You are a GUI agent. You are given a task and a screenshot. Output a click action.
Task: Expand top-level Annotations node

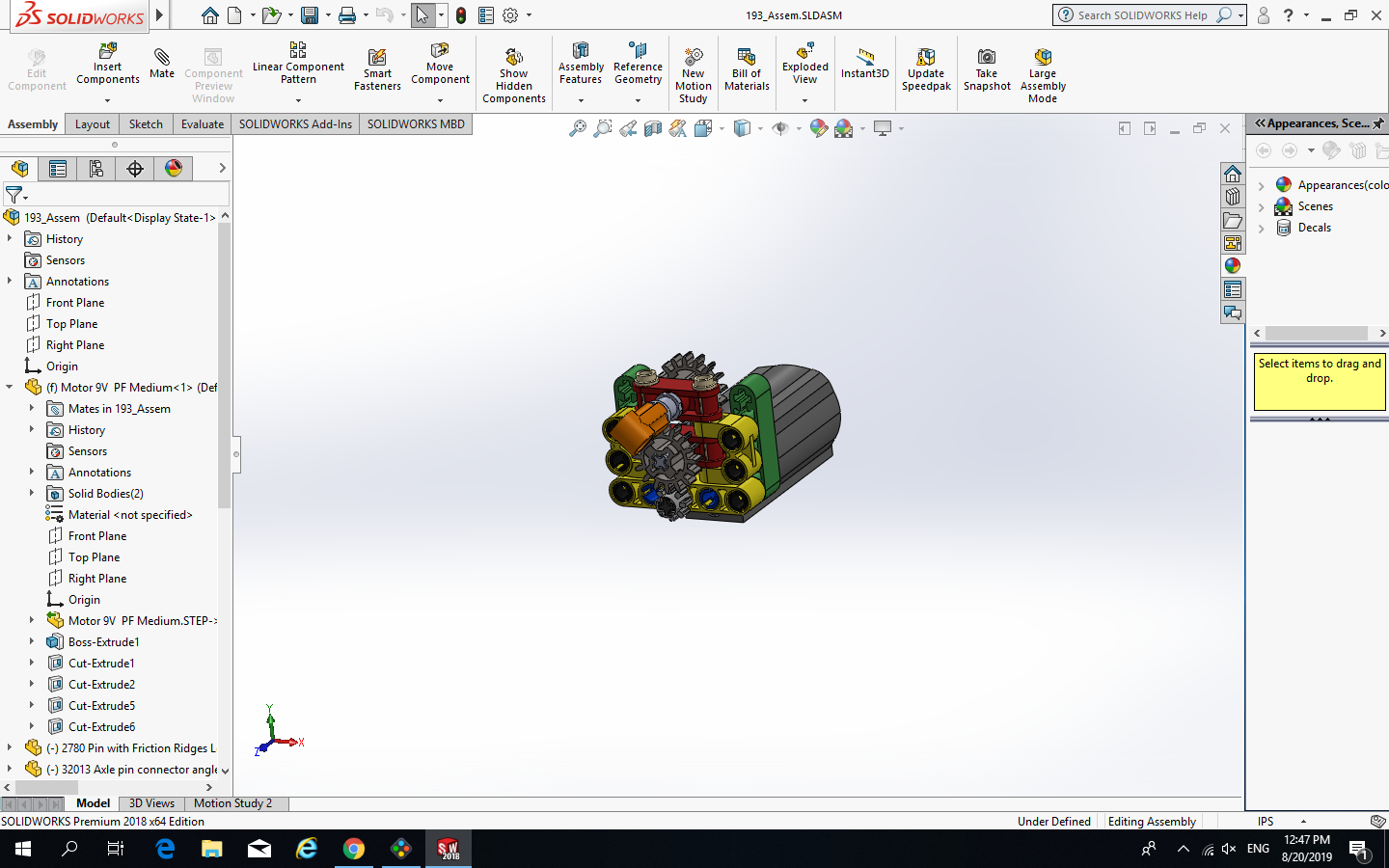point(10,281)
